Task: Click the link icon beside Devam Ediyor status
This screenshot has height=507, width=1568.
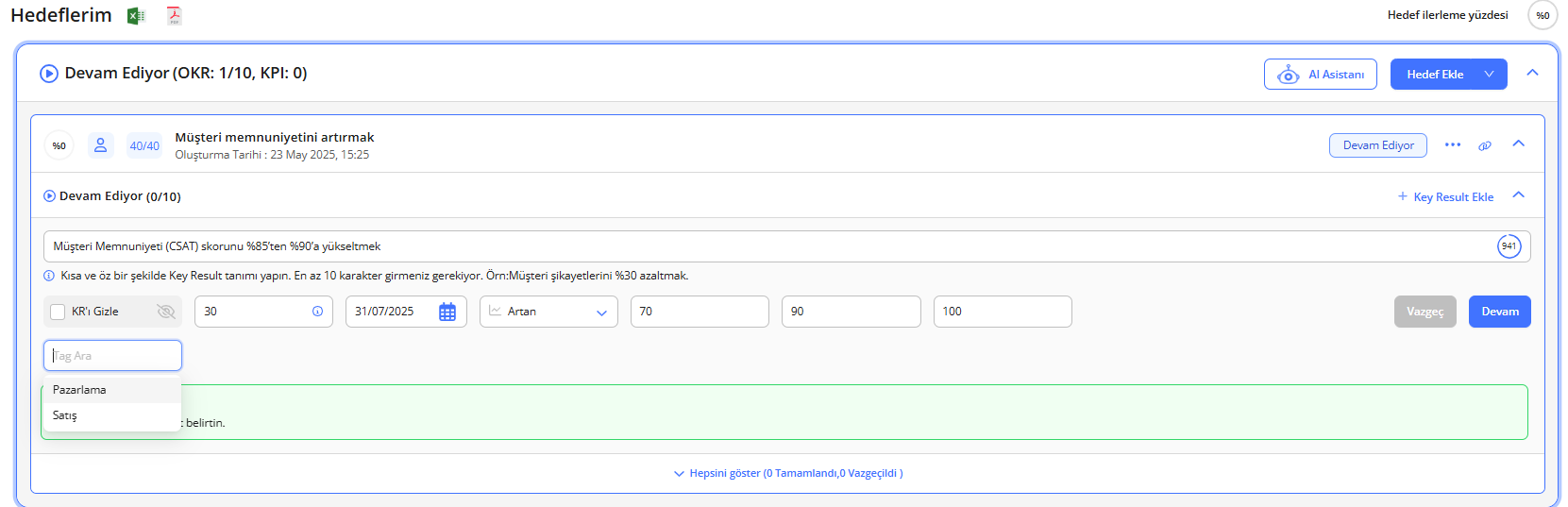Action: click(1485, 145)
